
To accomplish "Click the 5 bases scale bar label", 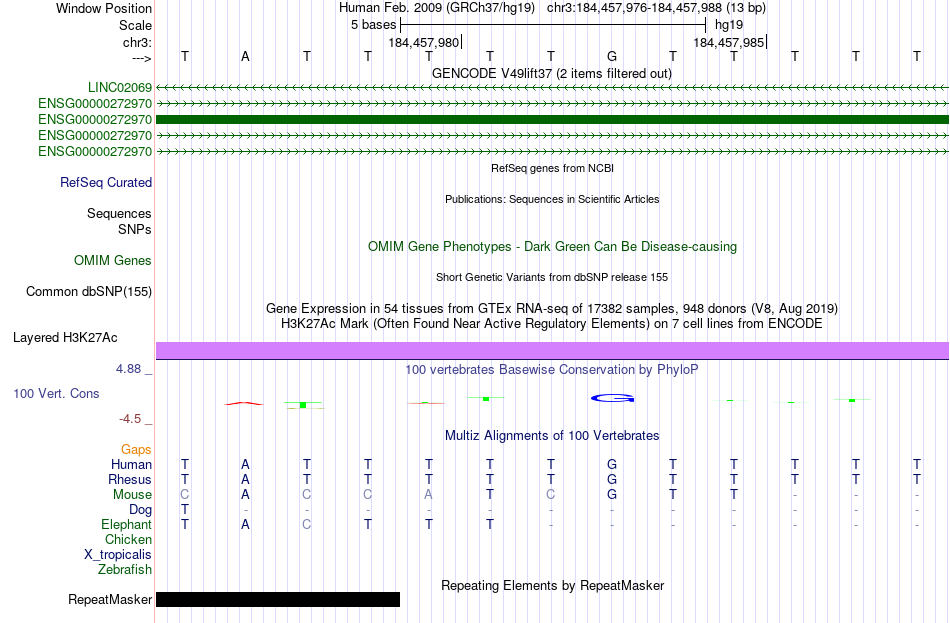I will point(373,25).
